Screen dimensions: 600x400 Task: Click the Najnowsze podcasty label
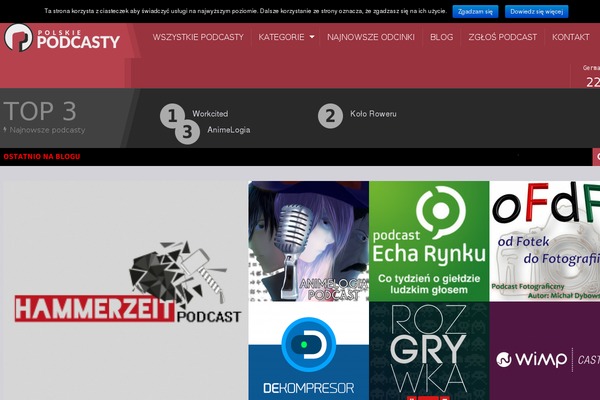tap(47, 130)
